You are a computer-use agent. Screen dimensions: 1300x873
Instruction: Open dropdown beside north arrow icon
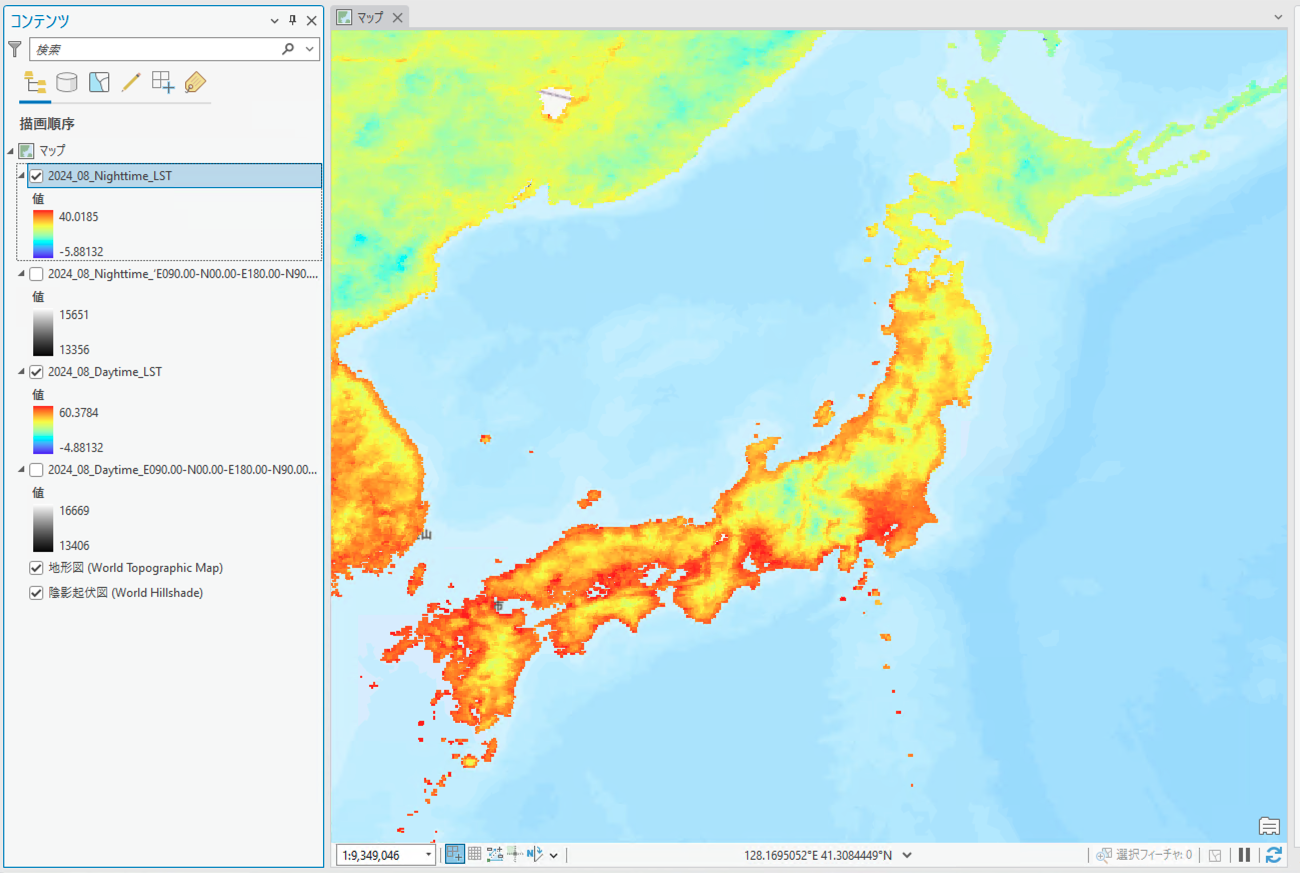click(x=553, y=855)
